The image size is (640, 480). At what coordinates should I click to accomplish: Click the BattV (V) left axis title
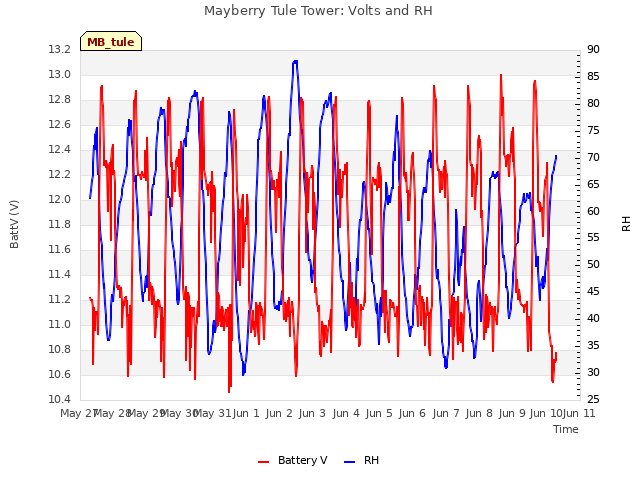pyautogui.click(x=14, y=224)
